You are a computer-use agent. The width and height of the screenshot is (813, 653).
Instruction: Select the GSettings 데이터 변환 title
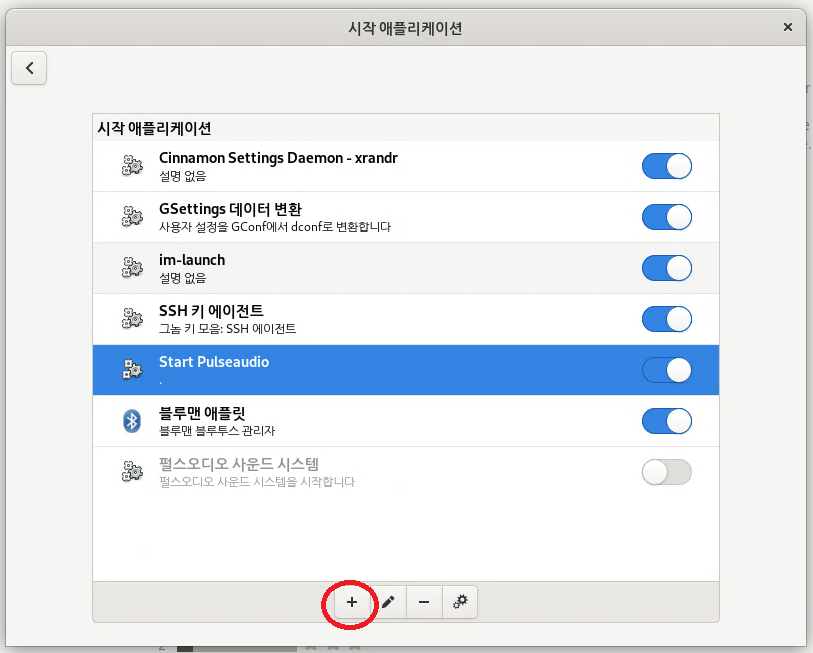click(230, 209)
